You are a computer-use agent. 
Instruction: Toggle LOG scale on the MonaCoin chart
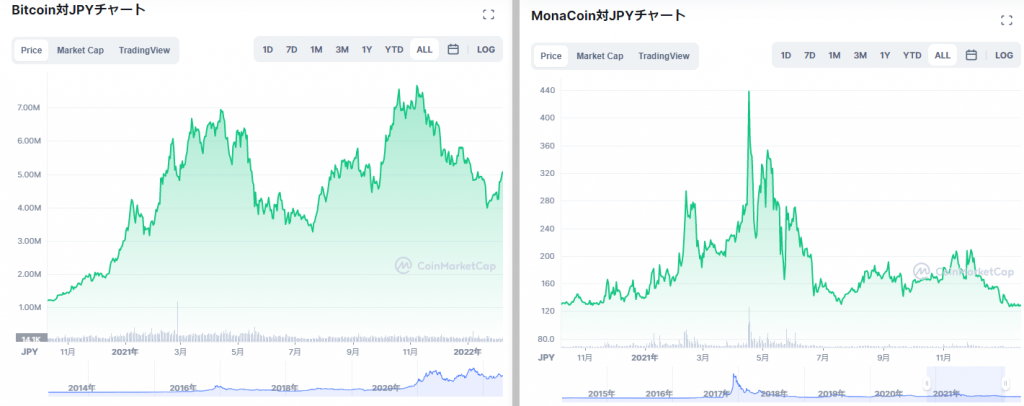click(x=1004, y=55)
